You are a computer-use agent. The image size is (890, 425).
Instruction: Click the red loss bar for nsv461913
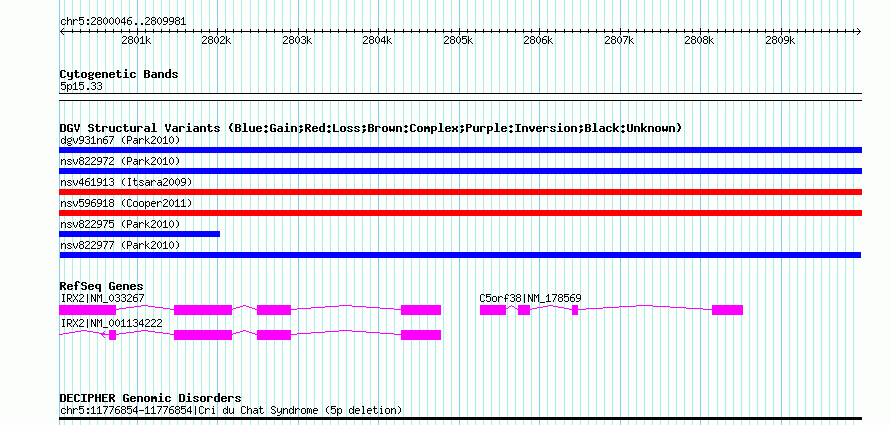[x=461, y=192]
